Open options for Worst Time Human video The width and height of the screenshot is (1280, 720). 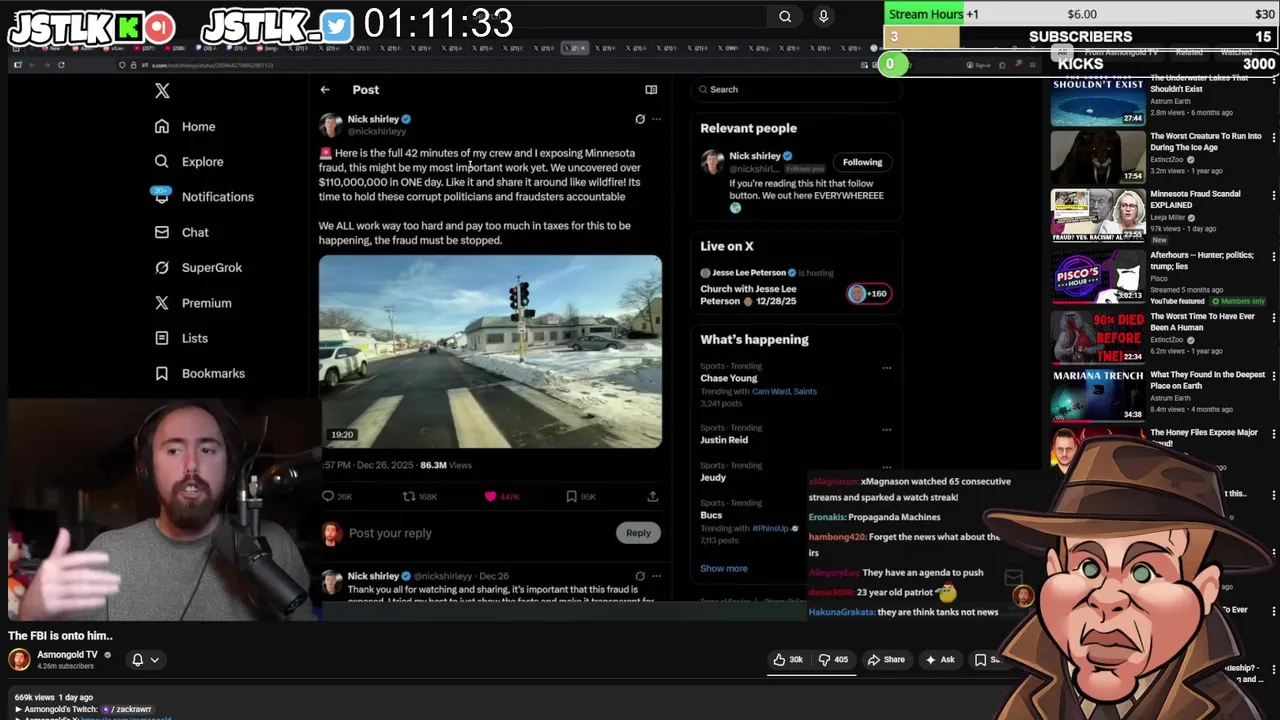tap(1273, 318)
